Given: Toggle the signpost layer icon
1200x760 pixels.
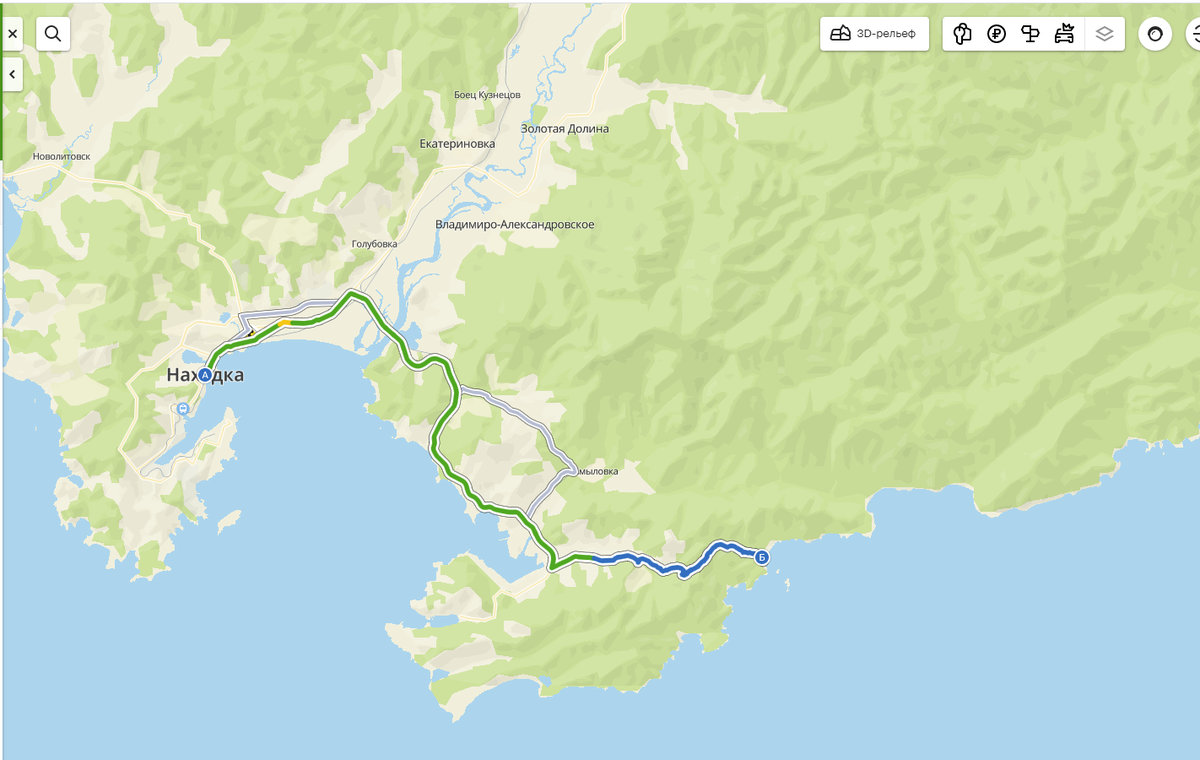Looking at the screenshot, I should coord(1030,34).
